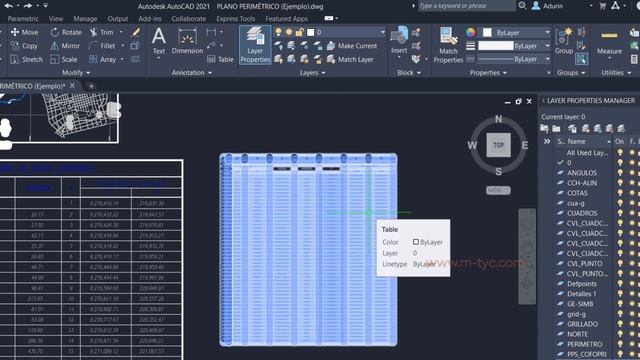Expand the Modify panel dropdown
The image size is (640, 360).
pos(76,73)
